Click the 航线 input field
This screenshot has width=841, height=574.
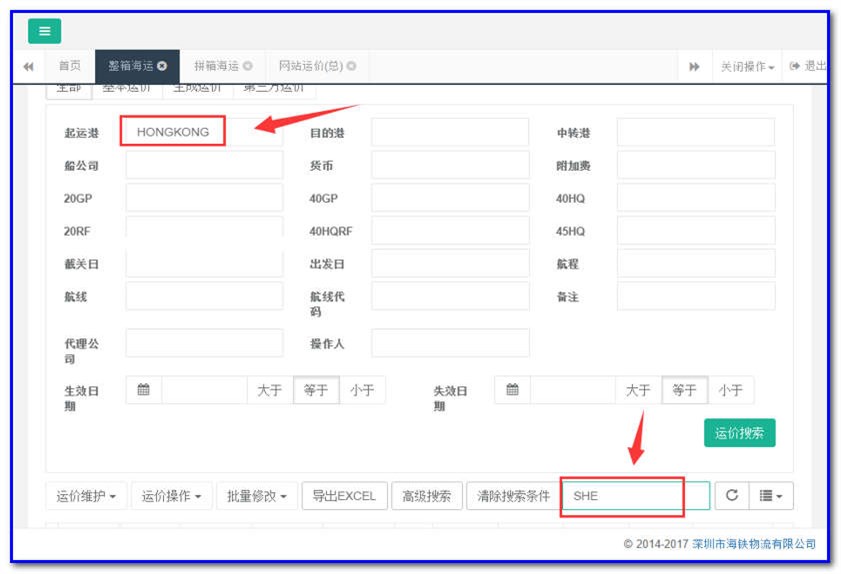[x=204, y=296]
